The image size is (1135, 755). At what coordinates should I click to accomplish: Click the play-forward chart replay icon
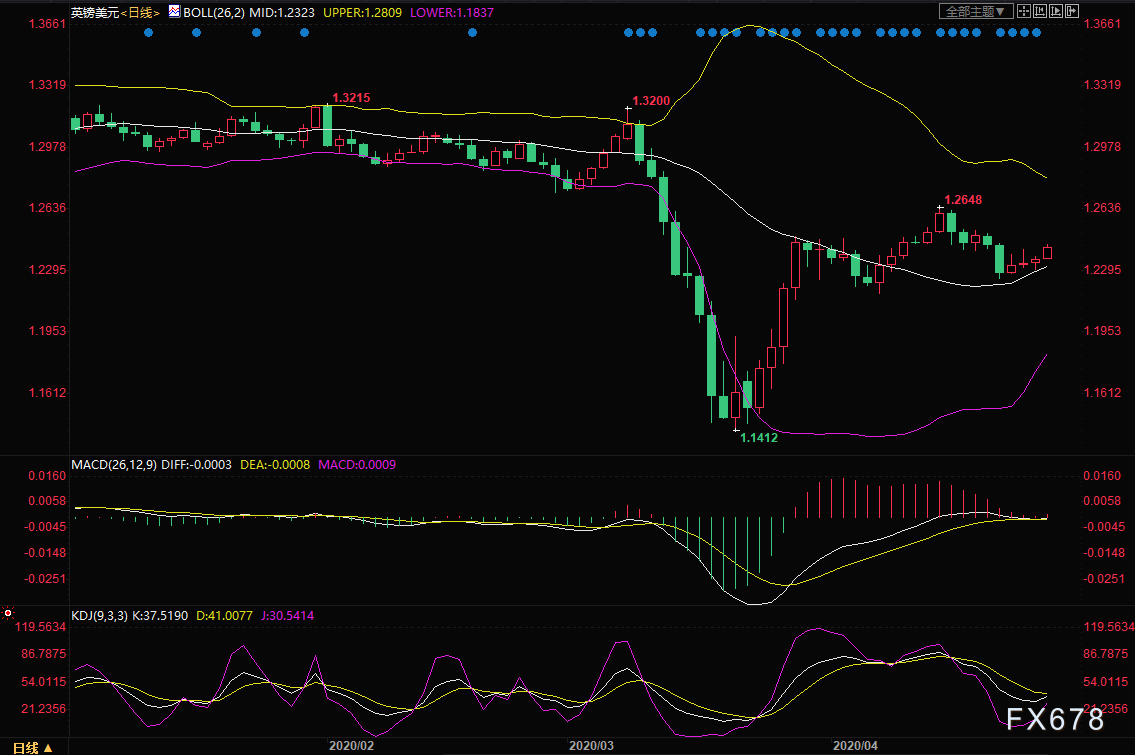1055,11
